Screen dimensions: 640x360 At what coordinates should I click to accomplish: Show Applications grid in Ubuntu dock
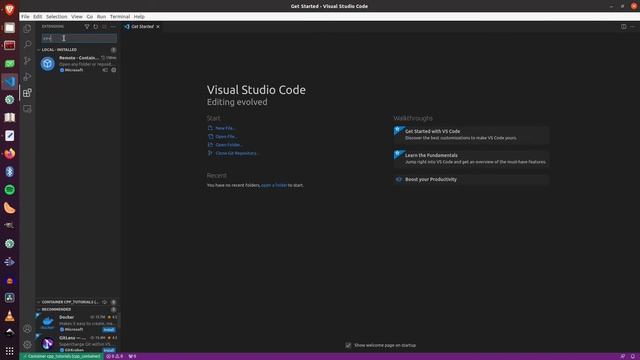coord(9,351)
